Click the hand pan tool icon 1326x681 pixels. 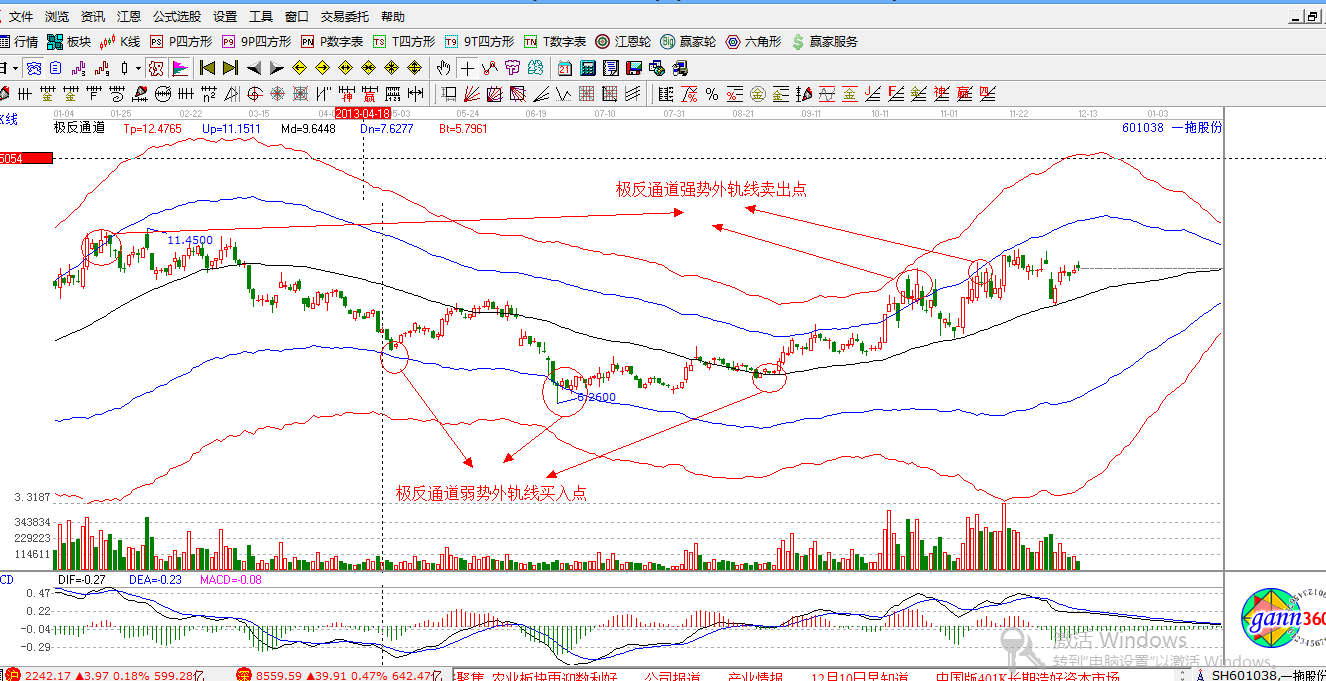coord(444,68)
